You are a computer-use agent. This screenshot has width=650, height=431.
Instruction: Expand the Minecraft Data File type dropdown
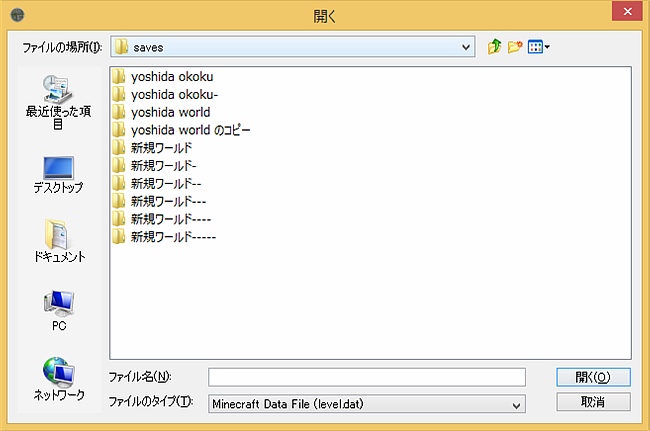(516, 405)
